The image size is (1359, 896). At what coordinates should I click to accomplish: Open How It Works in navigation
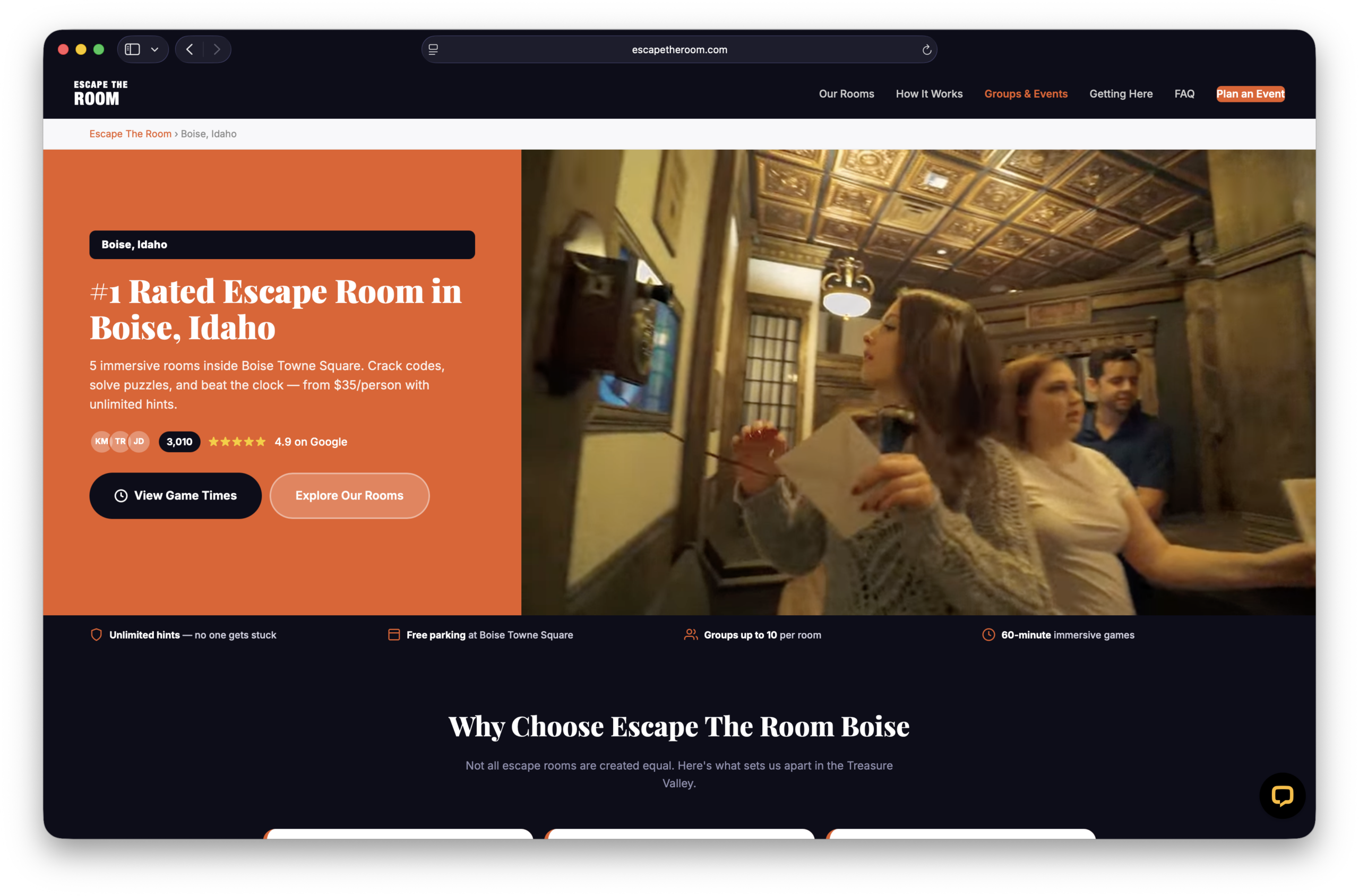[928, 94]
